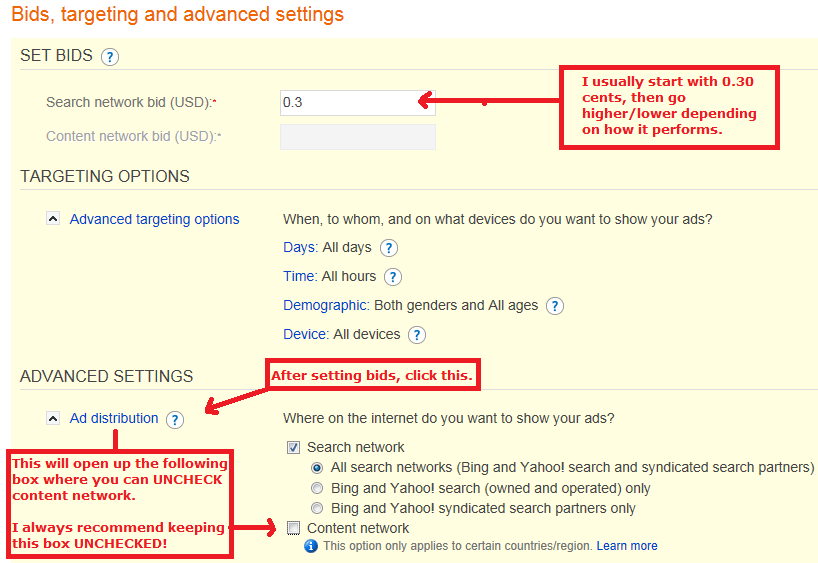Toggle the Search network checkbox

[293, 448]
